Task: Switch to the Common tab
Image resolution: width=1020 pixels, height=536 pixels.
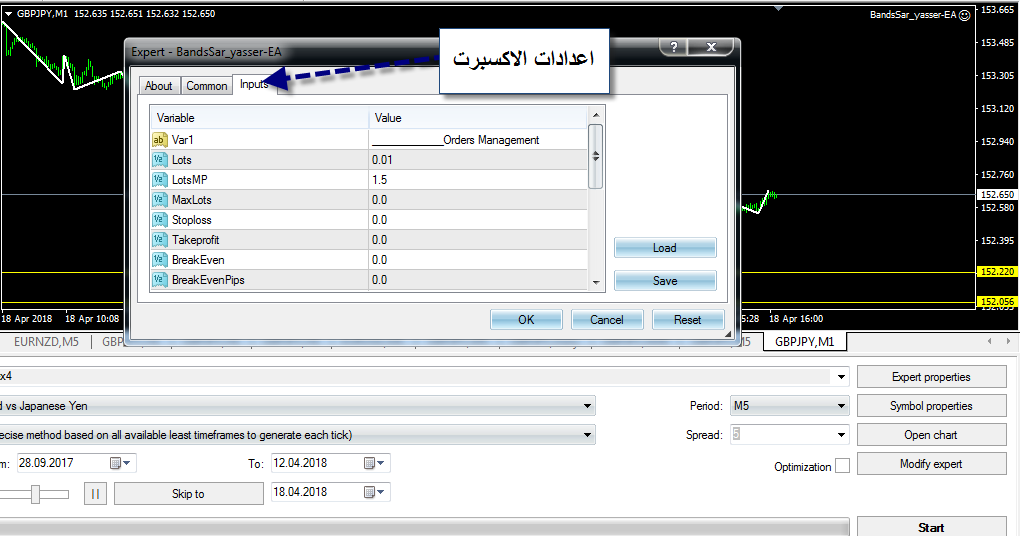Action: tap(207, 86)
